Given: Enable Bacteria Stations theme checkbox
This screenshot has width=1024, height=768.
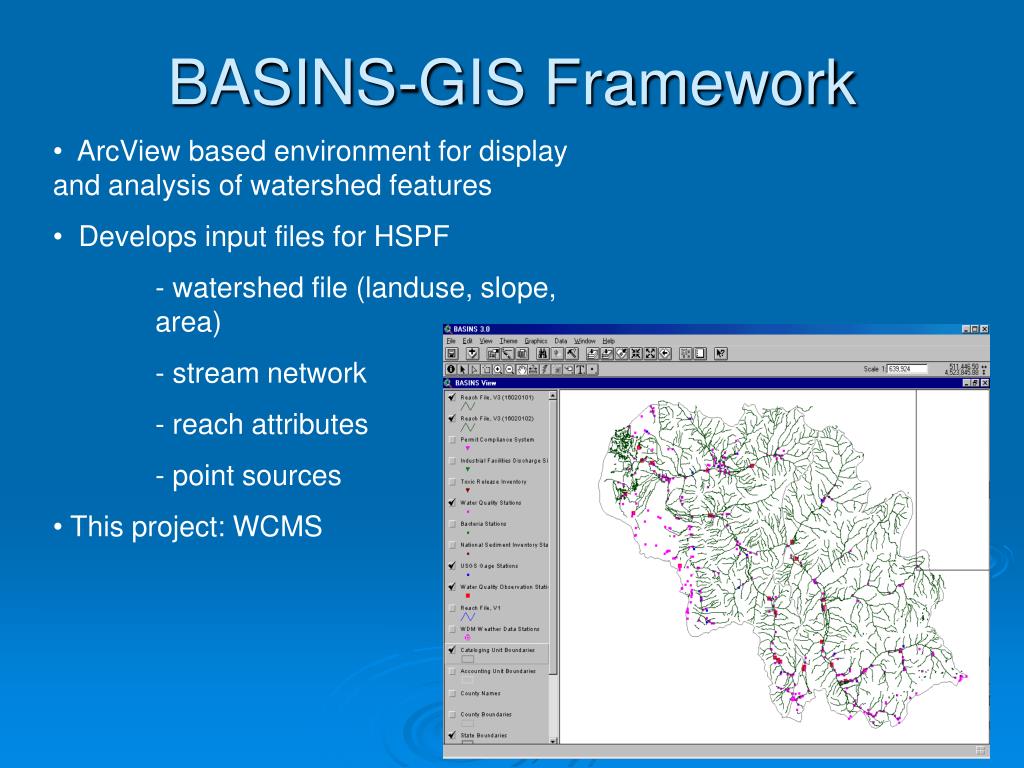Looking at the screenshot, I should coord(452,523).
